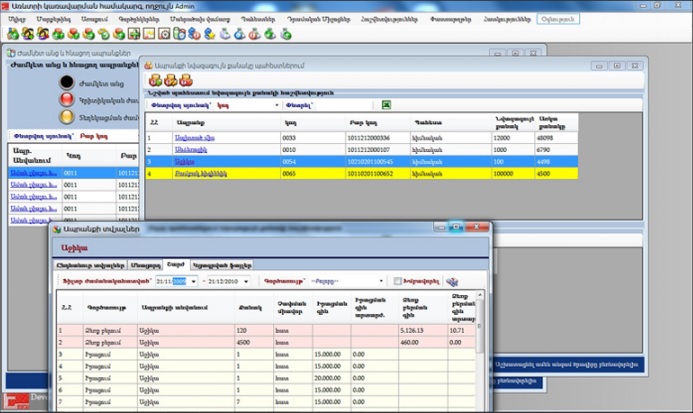Image resolution: width=693 pixels, height=413 pixels.
Task: Click the Փնտրել search input field
Action: pyautogui.click(x=343, y=105)
